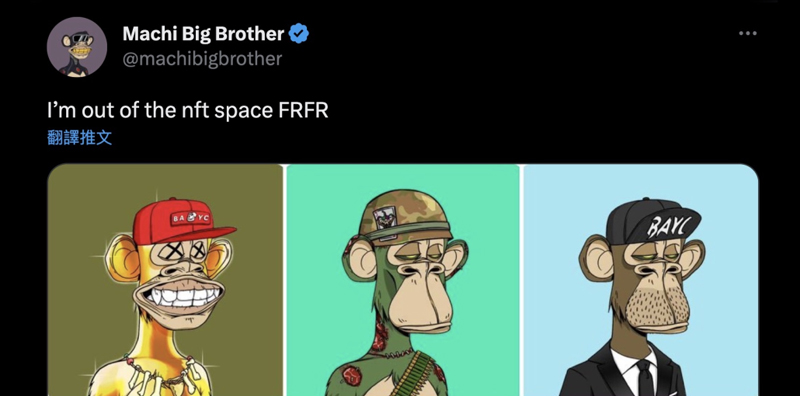Open the gold ape image thumbnail
The width and height of the screenshot is (800, 396).
click(x=165, y=280)
